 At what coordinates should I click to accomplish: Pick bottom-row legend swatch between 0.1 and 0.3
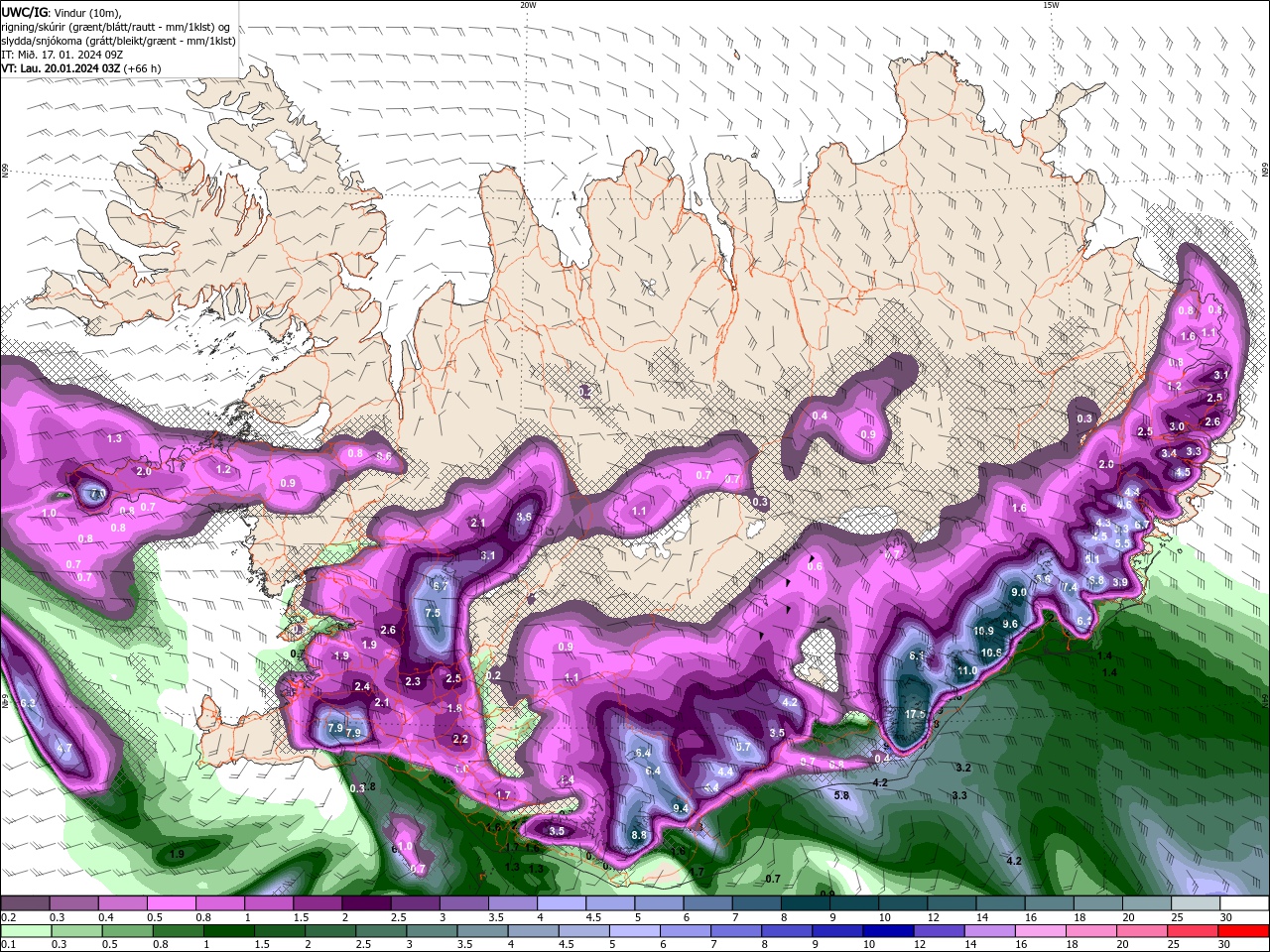coord(26,931)
